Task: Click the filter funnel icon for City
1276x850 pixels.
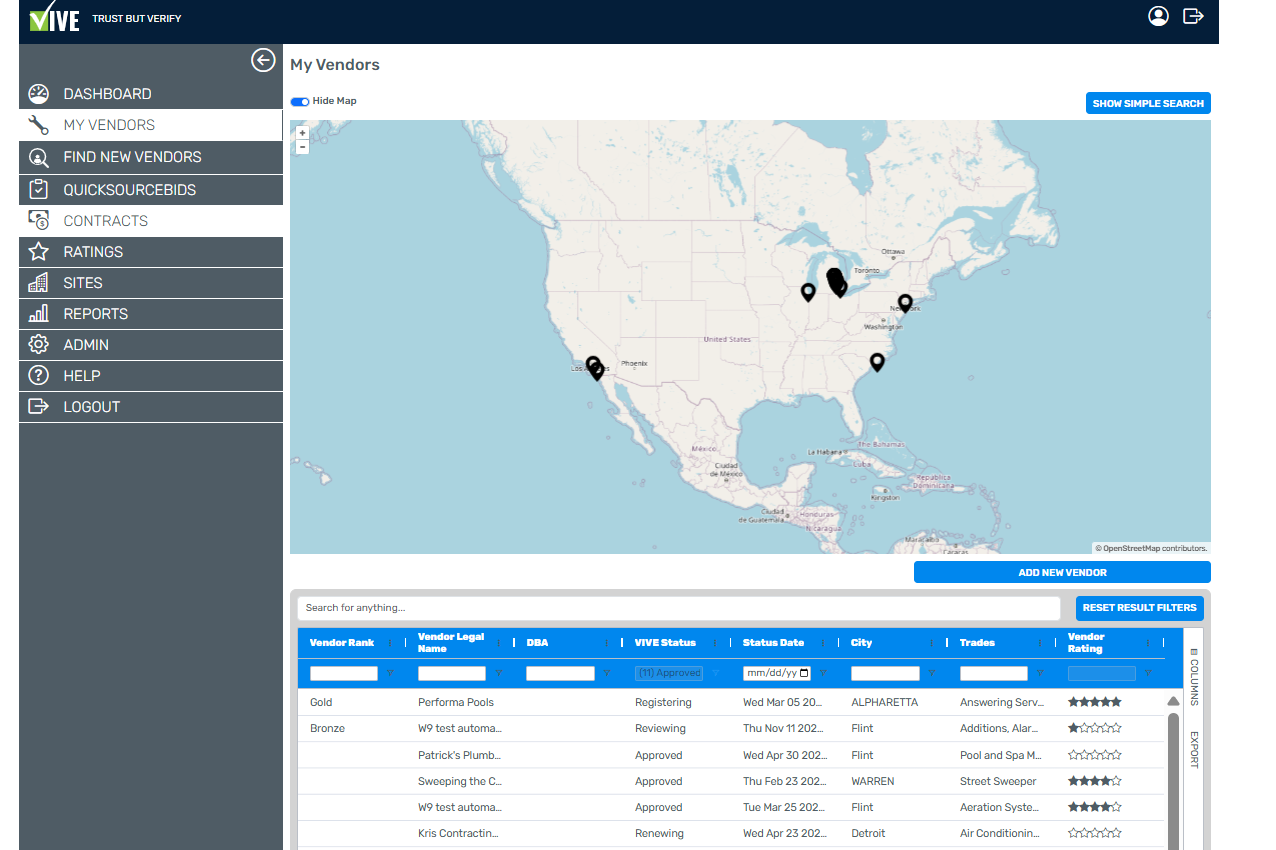Action: 931,673
